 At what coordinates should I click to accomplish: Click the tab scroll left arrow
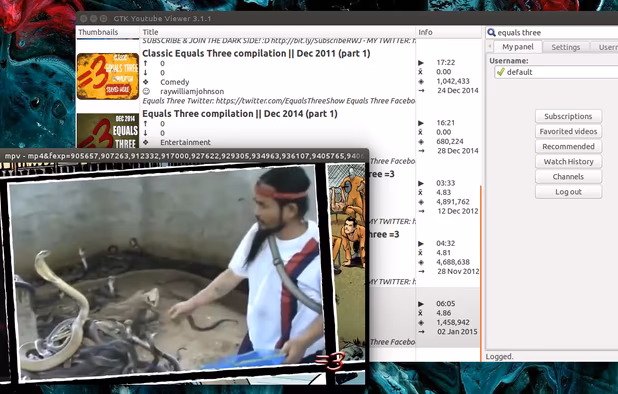490,46
